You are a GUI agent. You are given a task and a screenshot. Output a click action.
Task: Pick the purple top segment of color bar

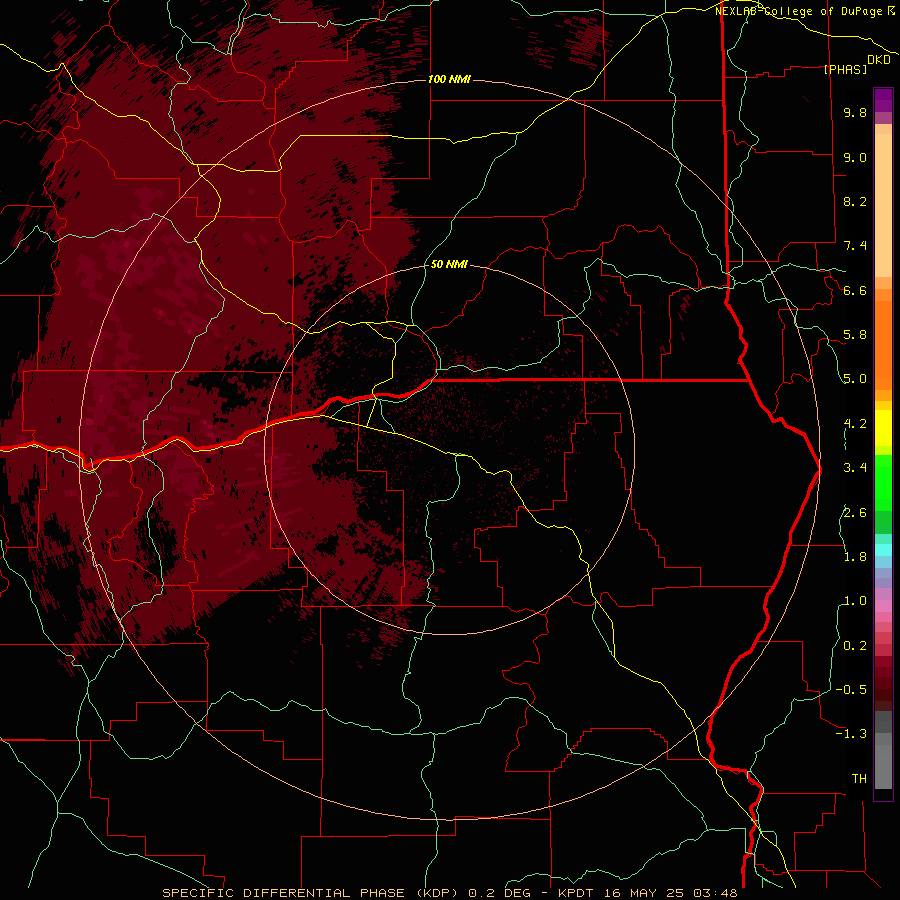click(x=883, y=100)
